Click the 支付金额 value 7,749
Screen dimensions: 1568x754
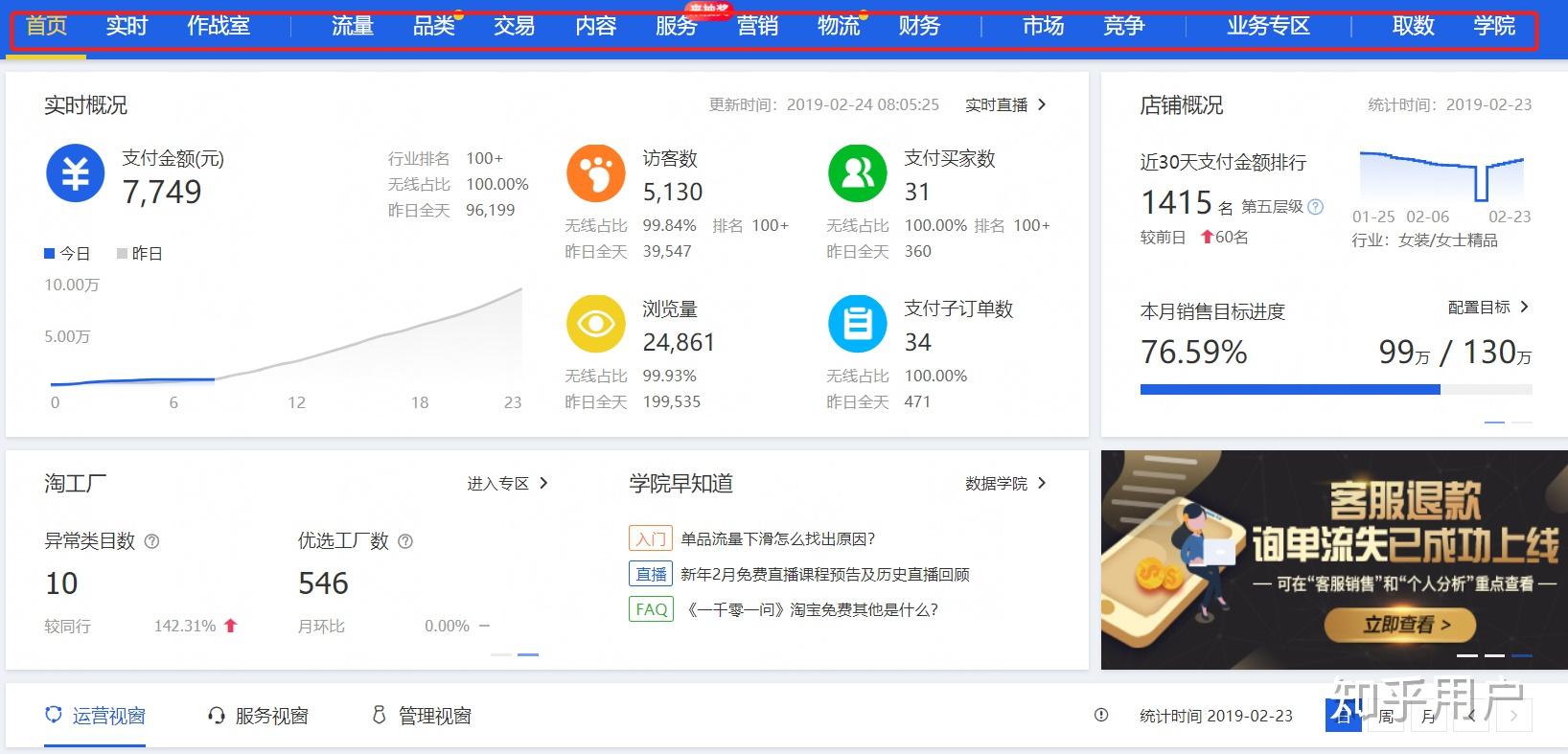pos(162,193)
